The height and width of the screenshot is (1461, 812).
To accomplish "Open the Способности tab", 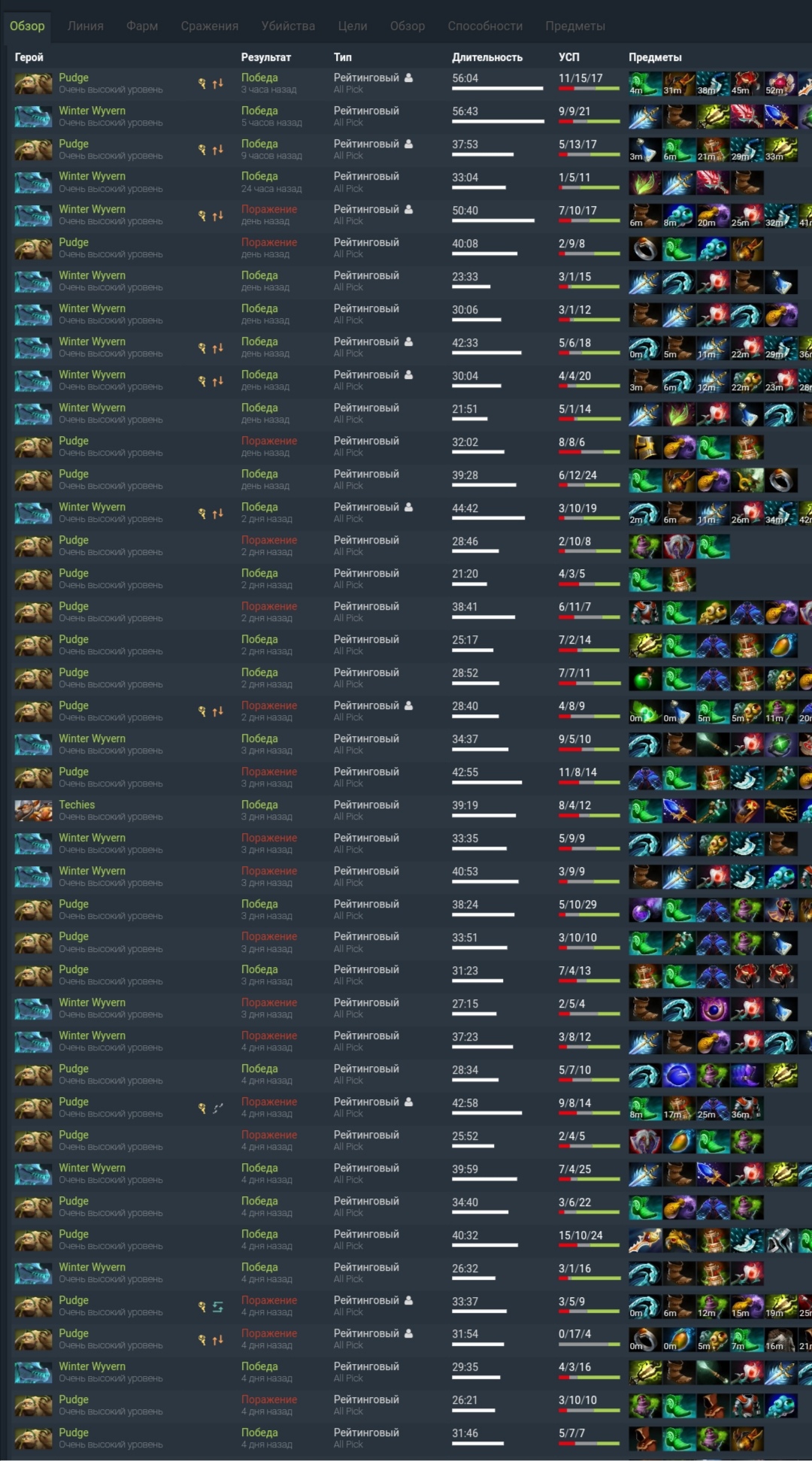I will tap(485, 26).
